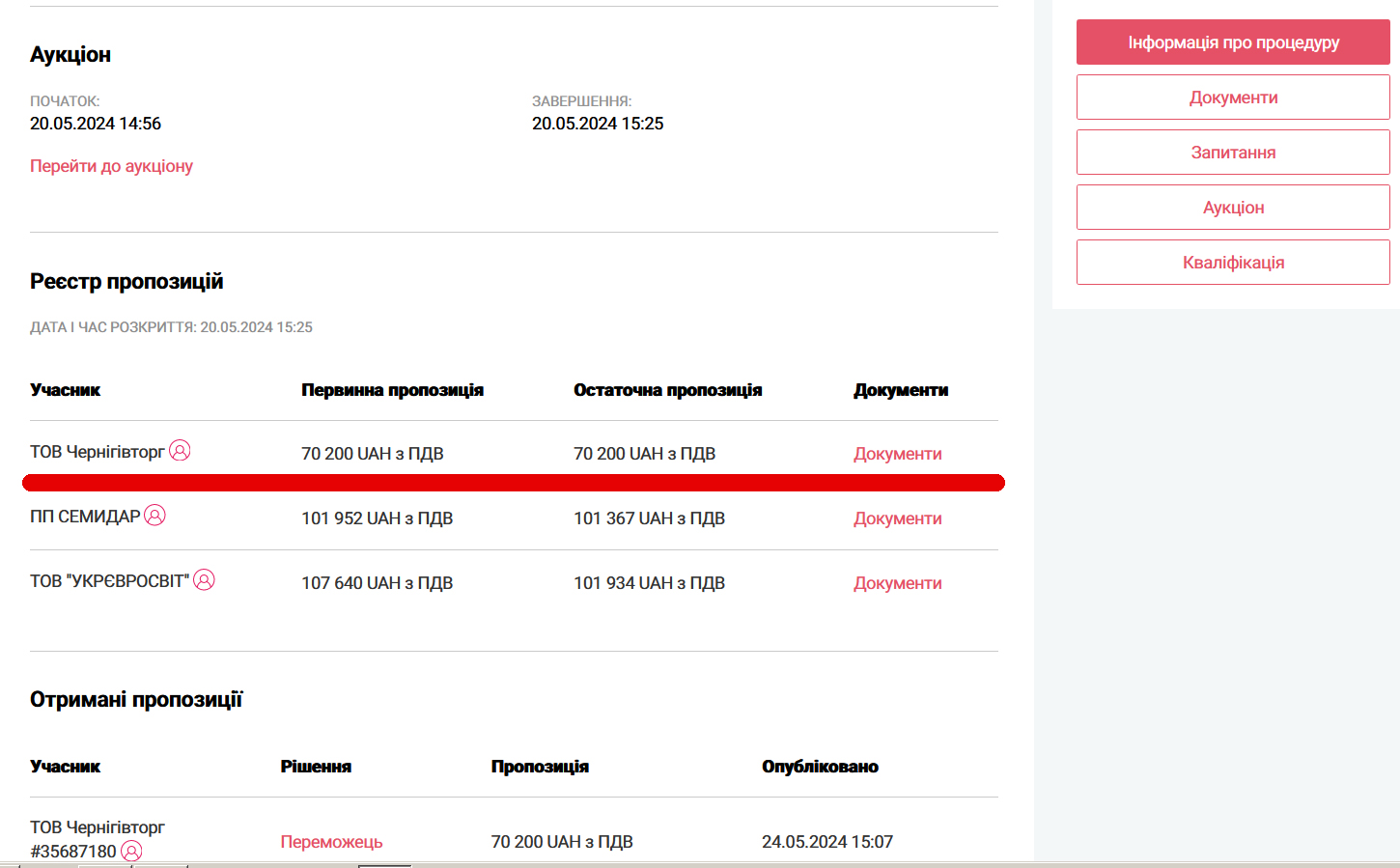Click the Рішення column header

316,767
